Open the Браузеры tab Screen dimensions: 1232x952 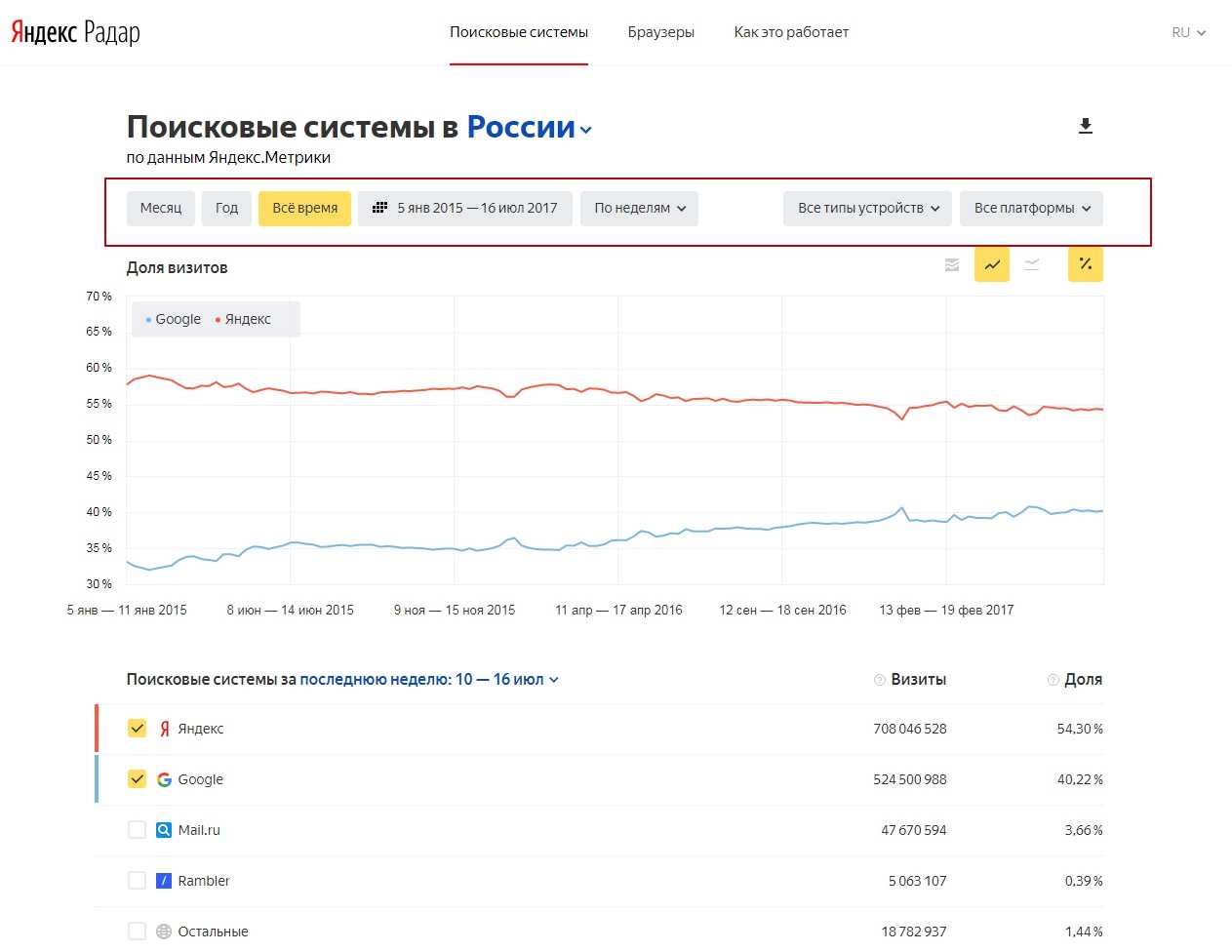tap(660, 32)
